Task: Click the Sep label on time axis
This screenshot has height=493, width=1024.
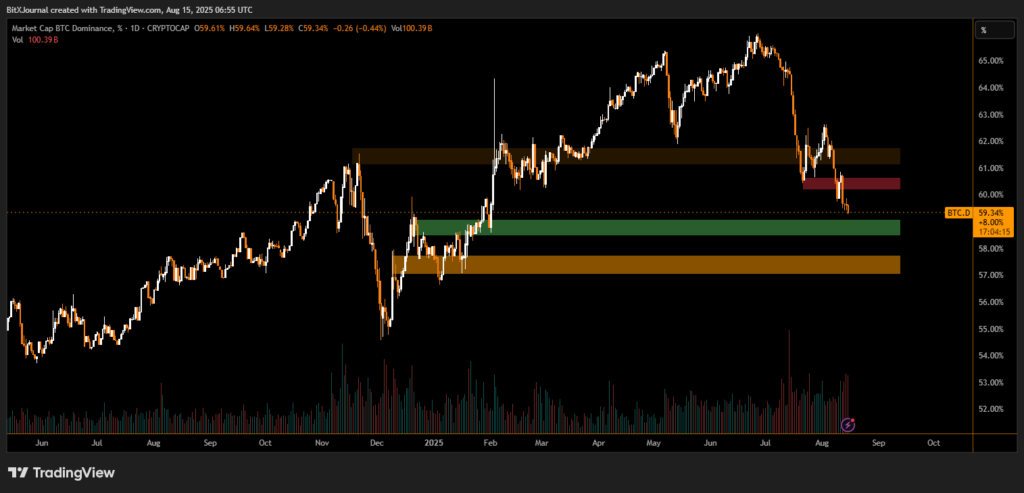Action: tap(879, 441)
